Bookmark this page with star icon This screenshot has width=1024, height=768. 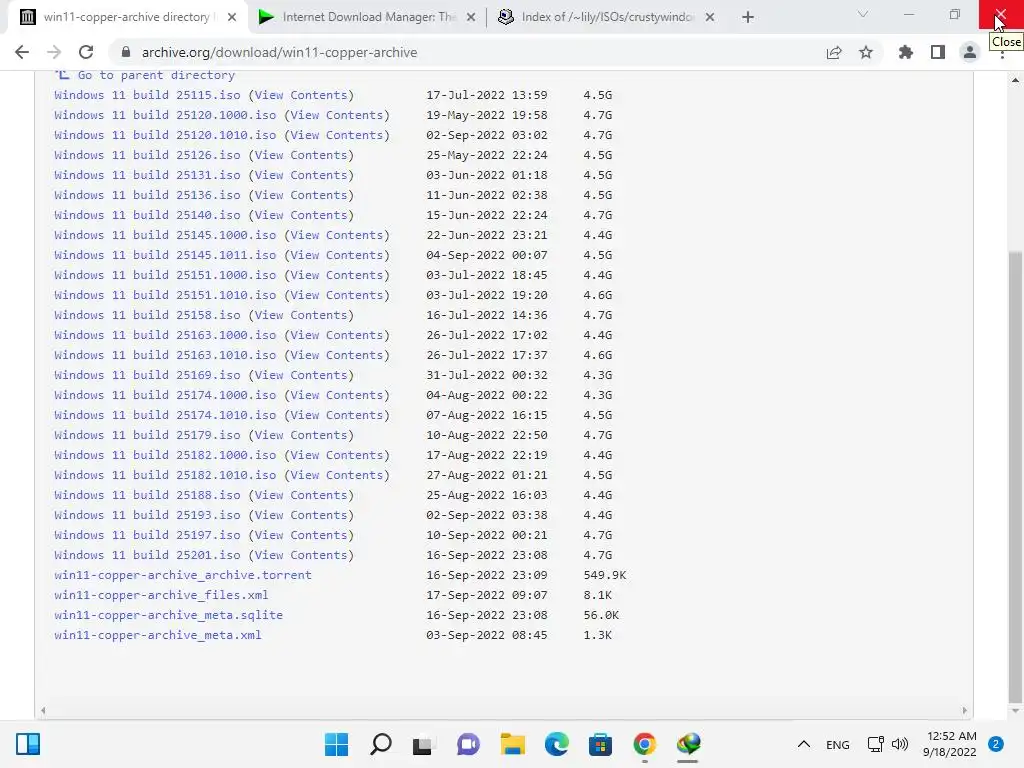point(866,52)
